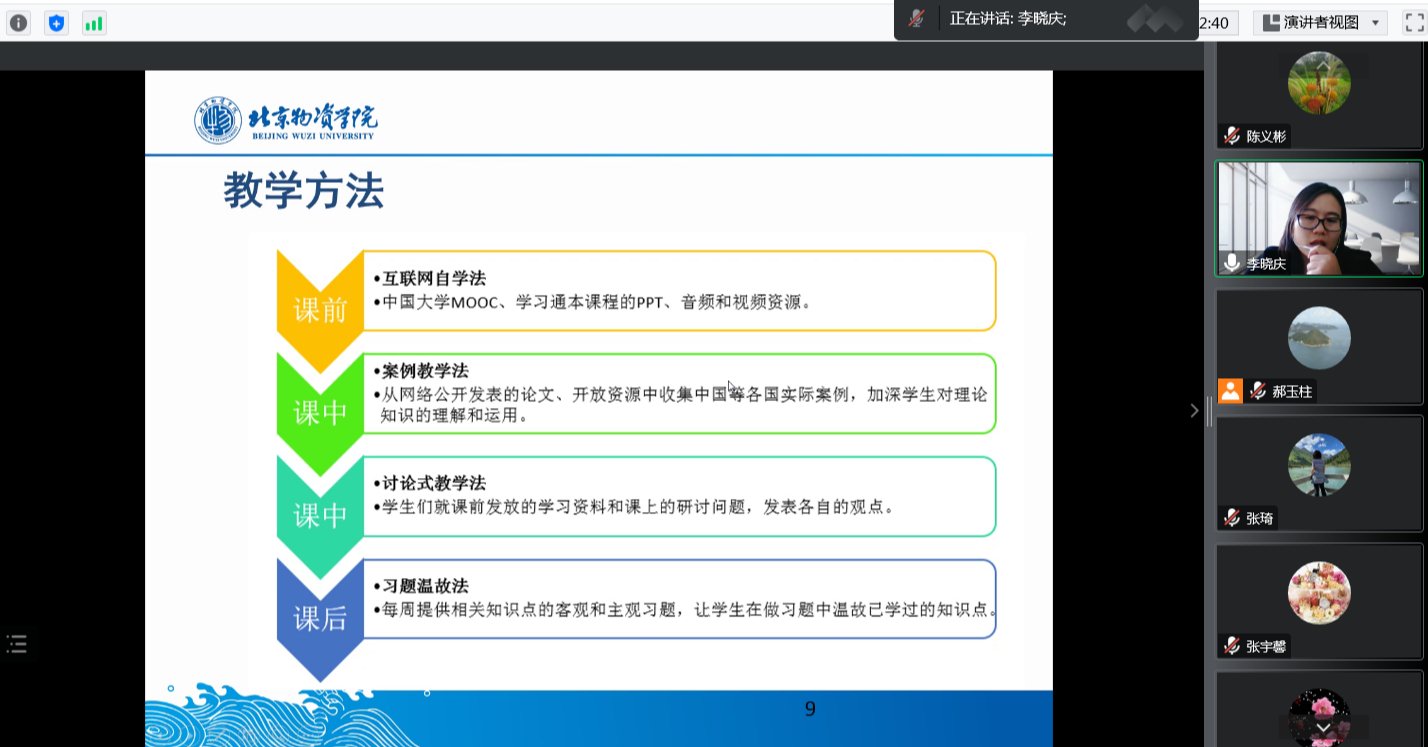Click muted mic icon next to 陈义彬

[x=1232, y=137]
